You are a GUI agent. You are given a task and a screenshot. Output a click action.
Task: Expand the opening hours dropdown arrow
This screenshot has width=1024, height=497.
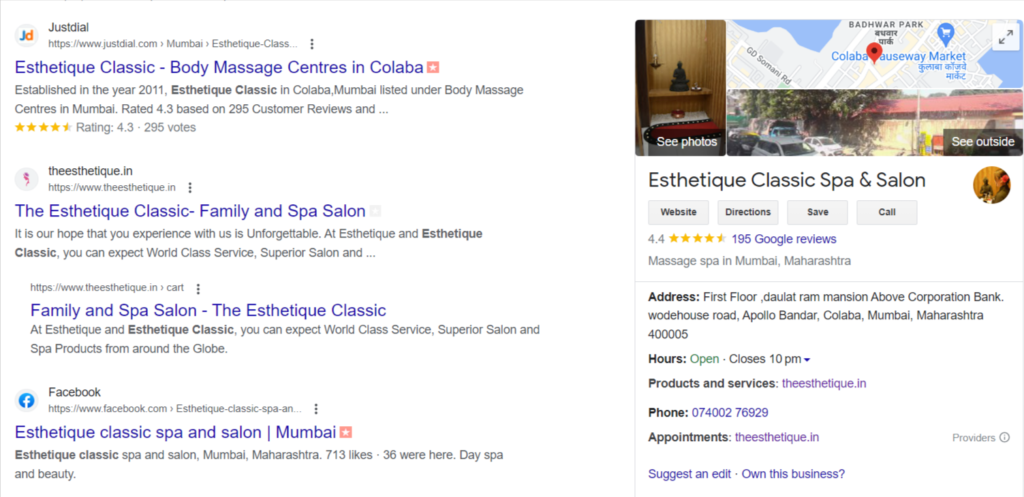(807, 360)
